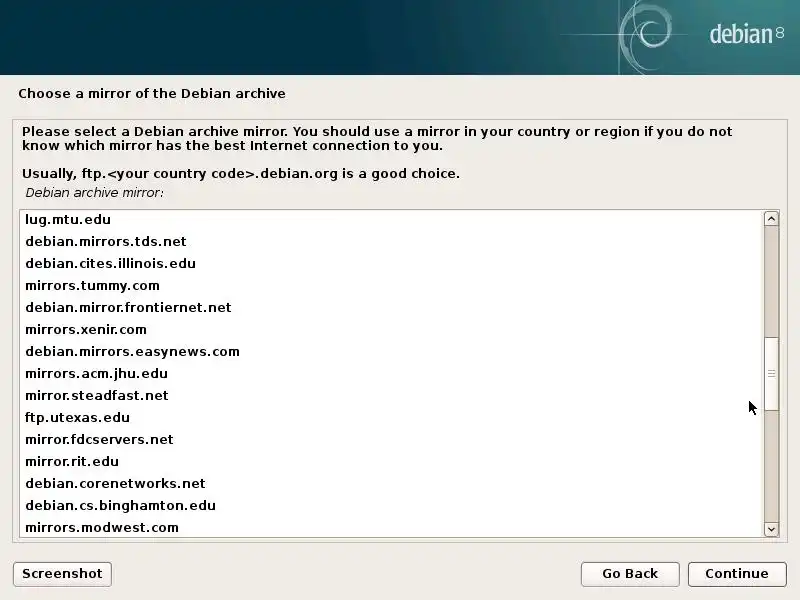Click the Go Back button
This screenshot has width=800, height=600.
(630, 574)
